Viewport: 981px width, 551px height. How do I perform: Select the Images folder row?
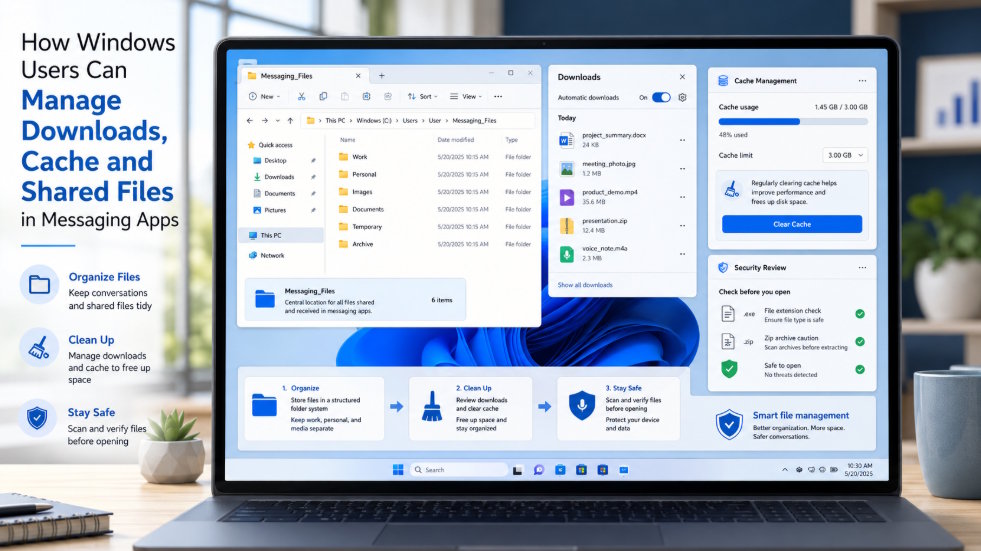pos(434,192)
